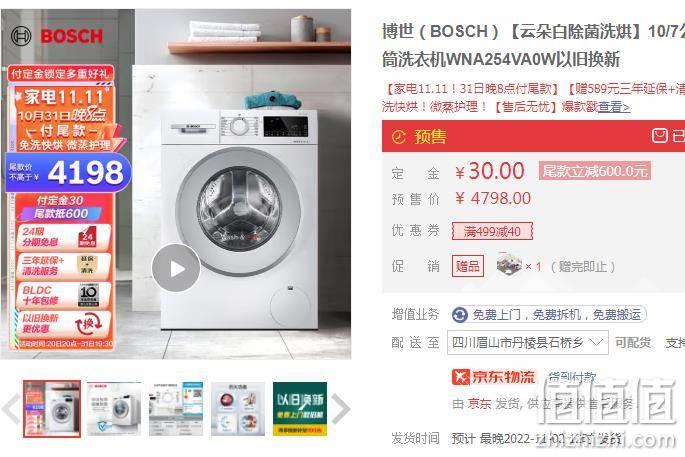Select the four-feature thumbnail

(238, 409)
